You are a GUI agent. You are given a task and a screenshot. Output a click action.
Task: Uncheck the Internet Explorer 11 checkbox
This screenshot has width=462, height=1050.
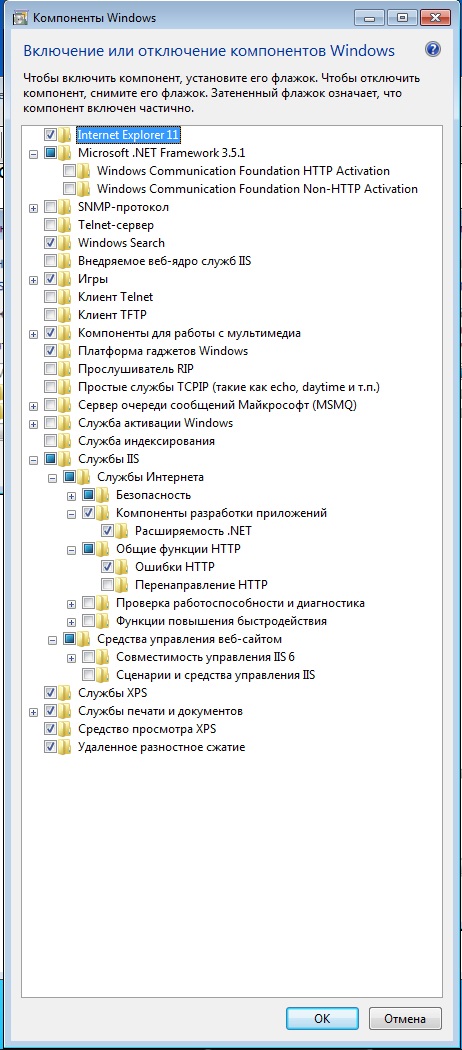coord(50,135)
